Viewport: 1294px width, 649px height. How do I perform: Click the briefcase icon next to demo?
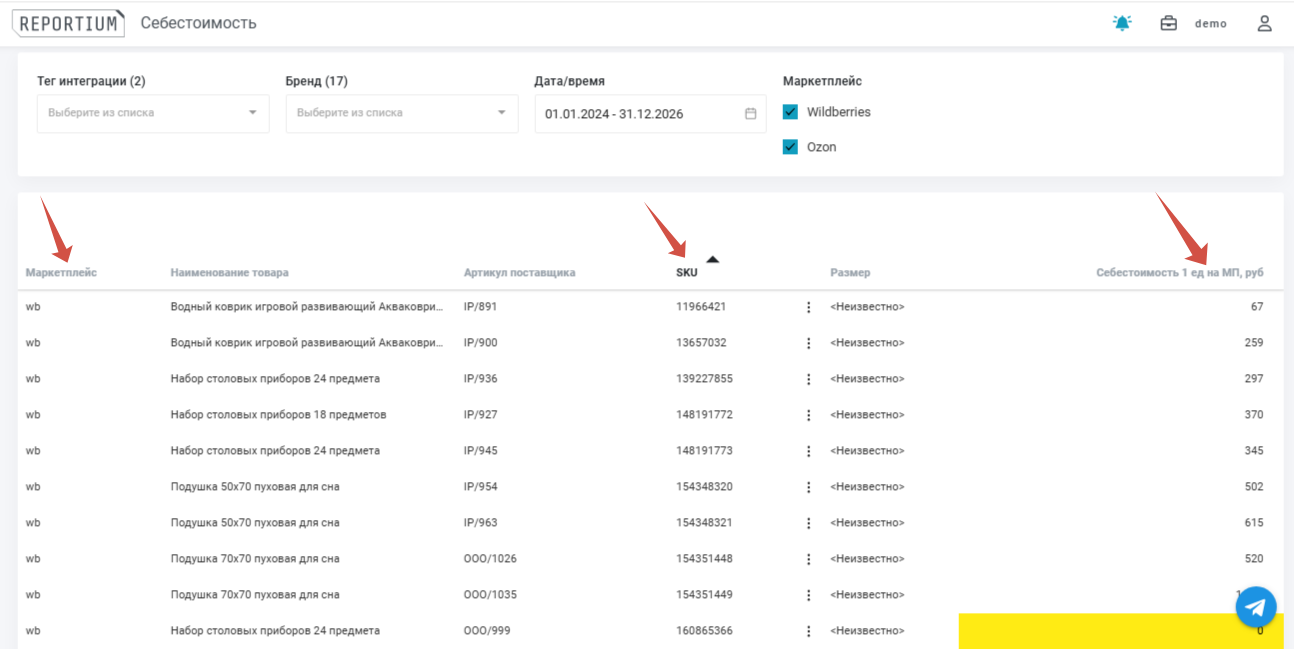click(1168, 23)
